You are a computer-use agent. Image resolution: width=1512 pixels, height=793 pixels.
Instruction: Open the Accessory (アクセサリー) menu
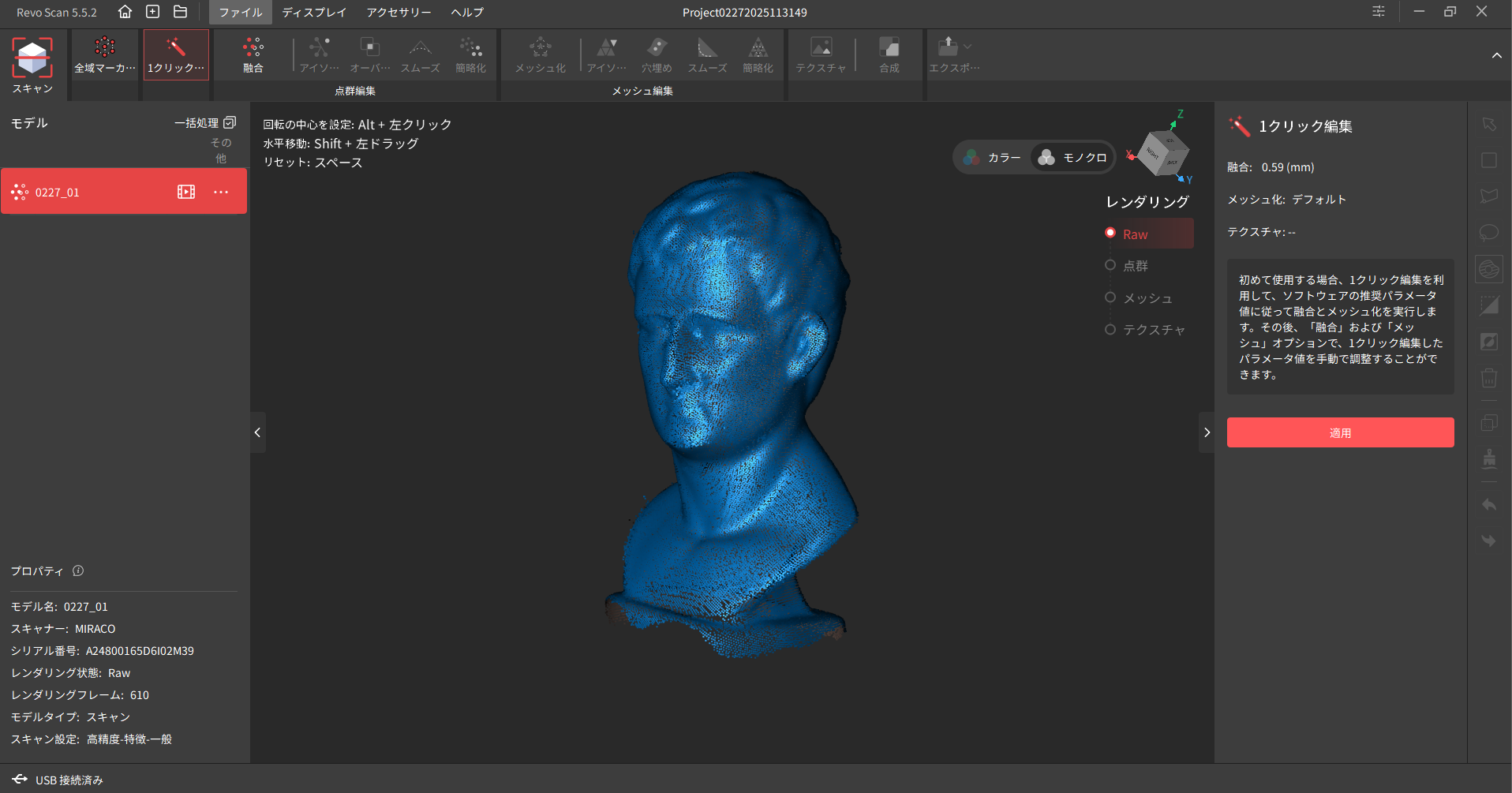pyautogui.click(x=399, y=12)
